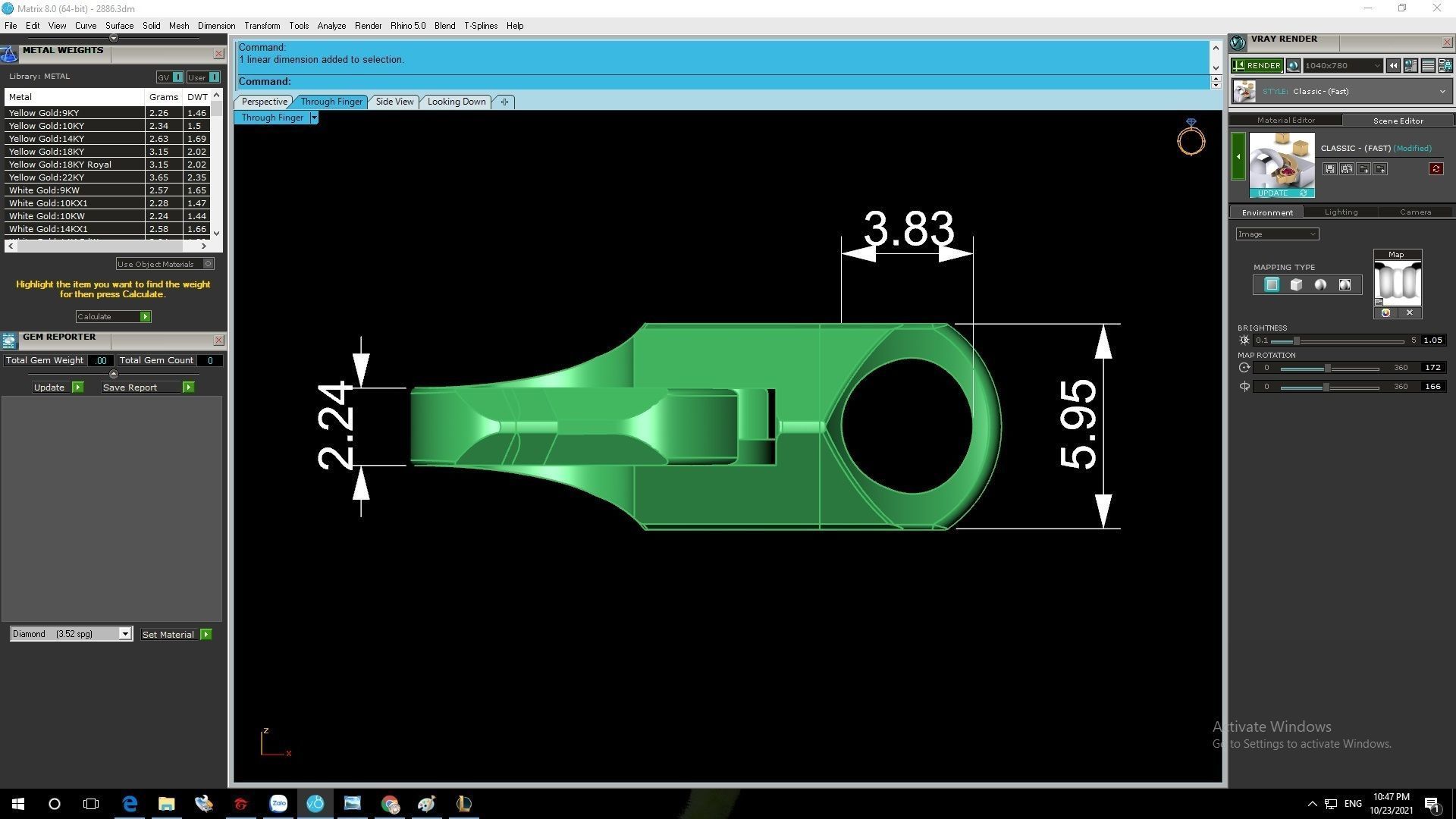Click the import scene folder icon
This screenshot has height=819, width=1456.
tap(1363, 169)
